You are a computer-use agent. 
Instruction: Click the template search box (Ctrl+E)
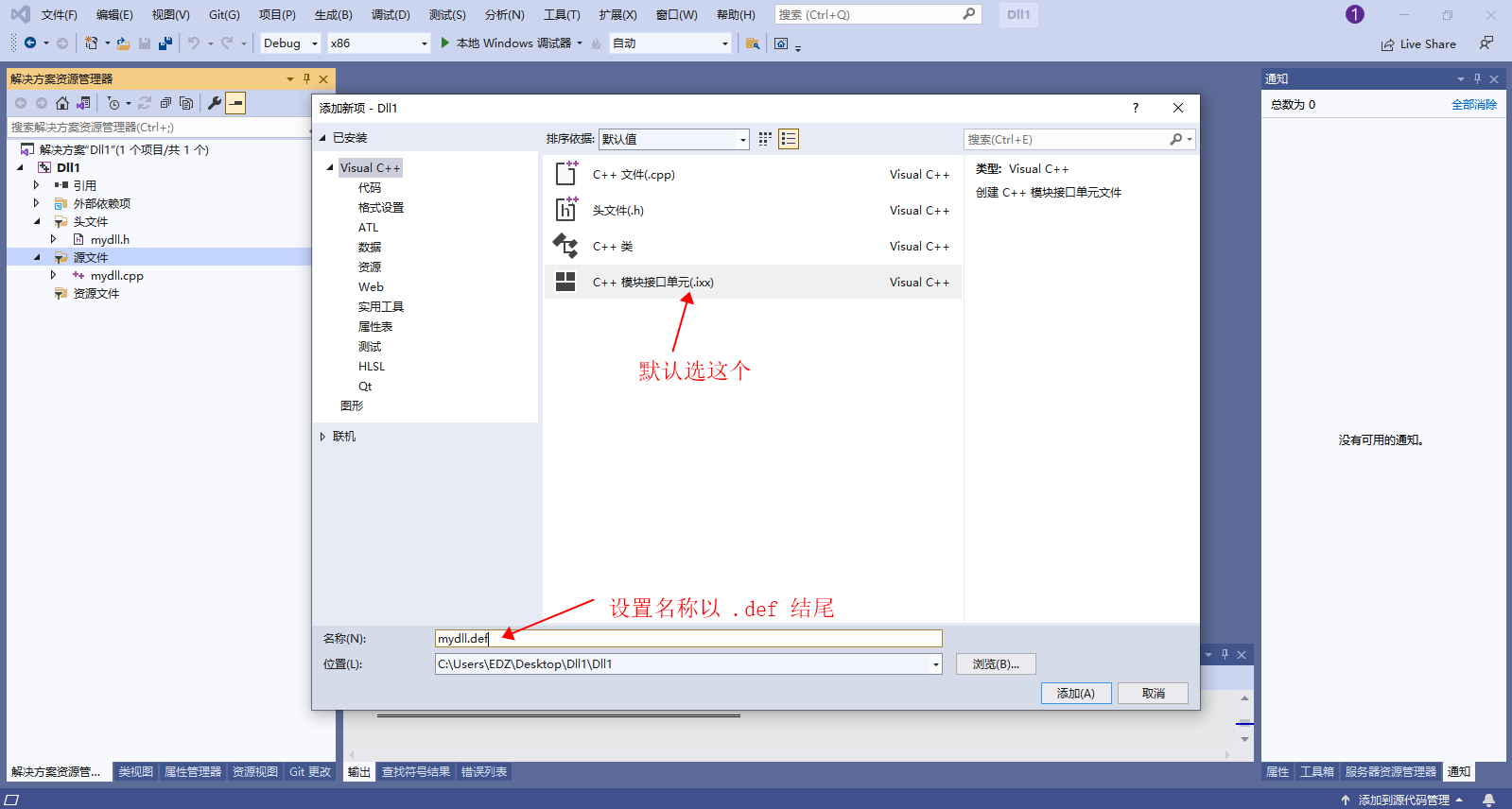pyautogui.click(x=1079, y=139)
